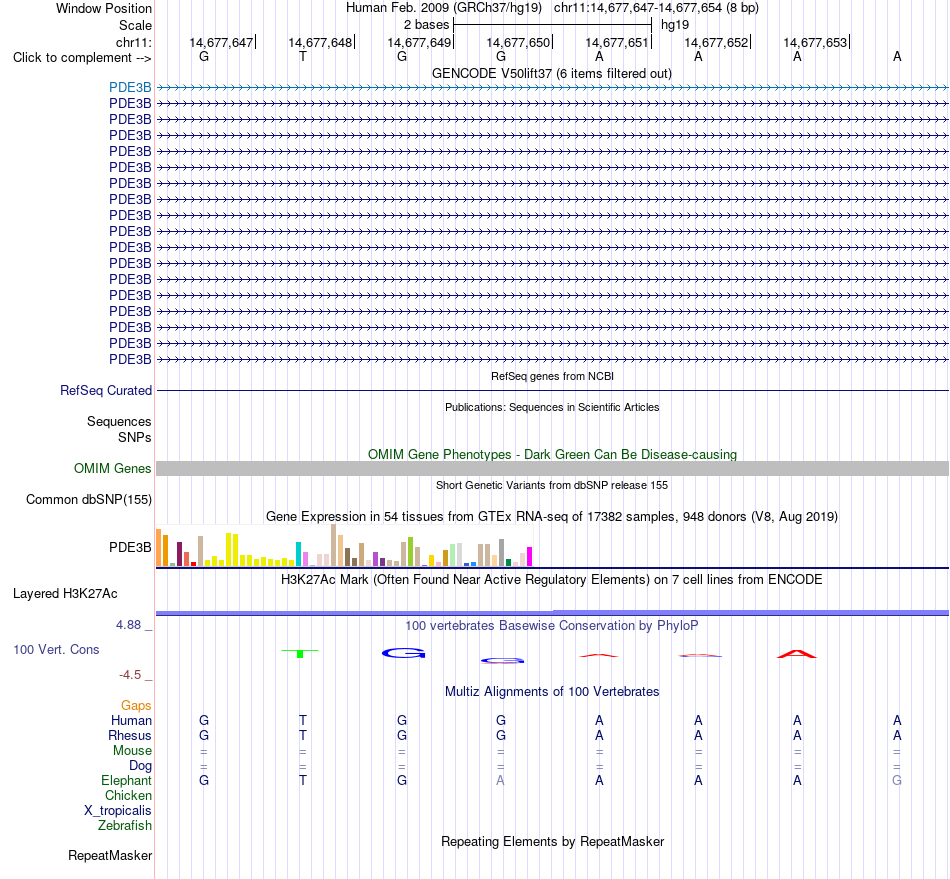Click the OMIM Gene Phenotypes green track title
Viewport: 950px width, 879px height.
pos(553,454)
